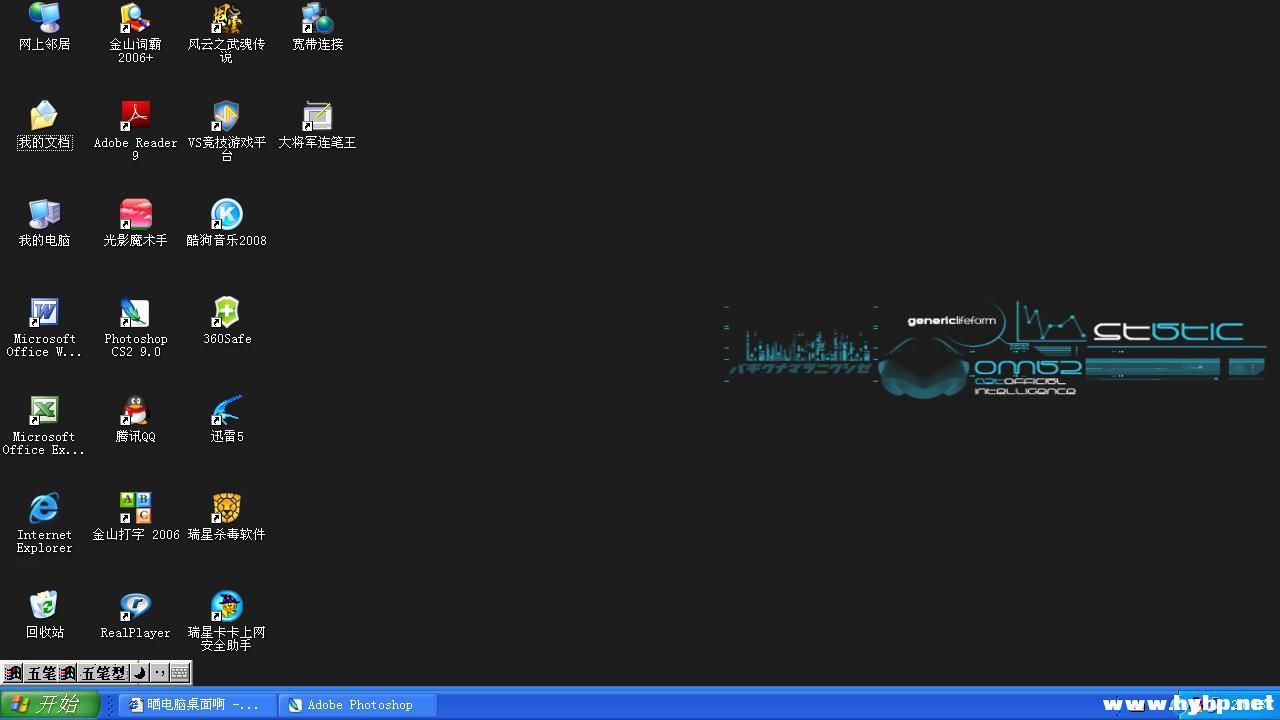
Task: Select the RealPlayer shortcut icon
Action: pyautogui.click(x=135, y=607)
